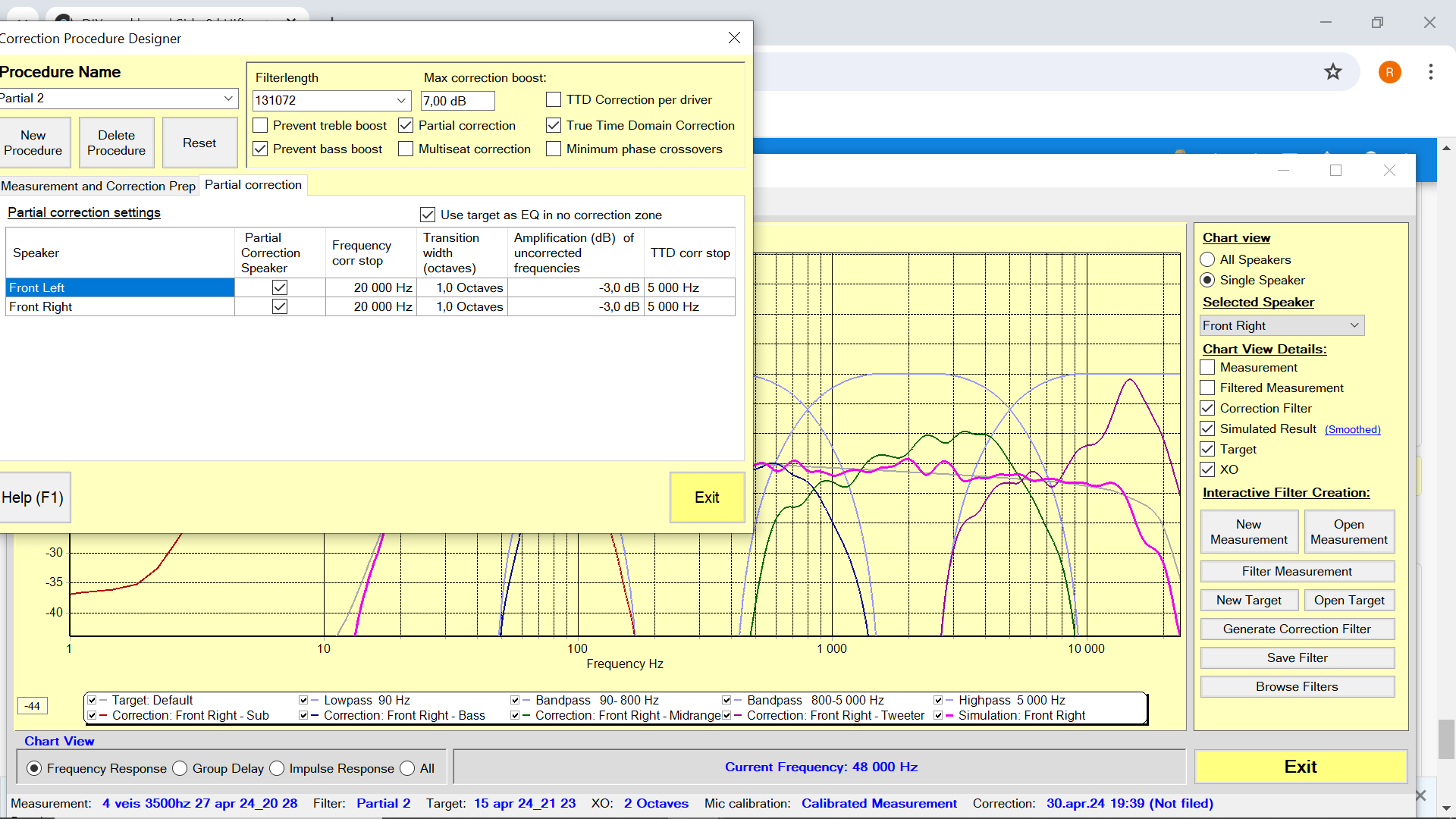
Task: Select the Partial correction tab
Action: (x=253, y=185)
